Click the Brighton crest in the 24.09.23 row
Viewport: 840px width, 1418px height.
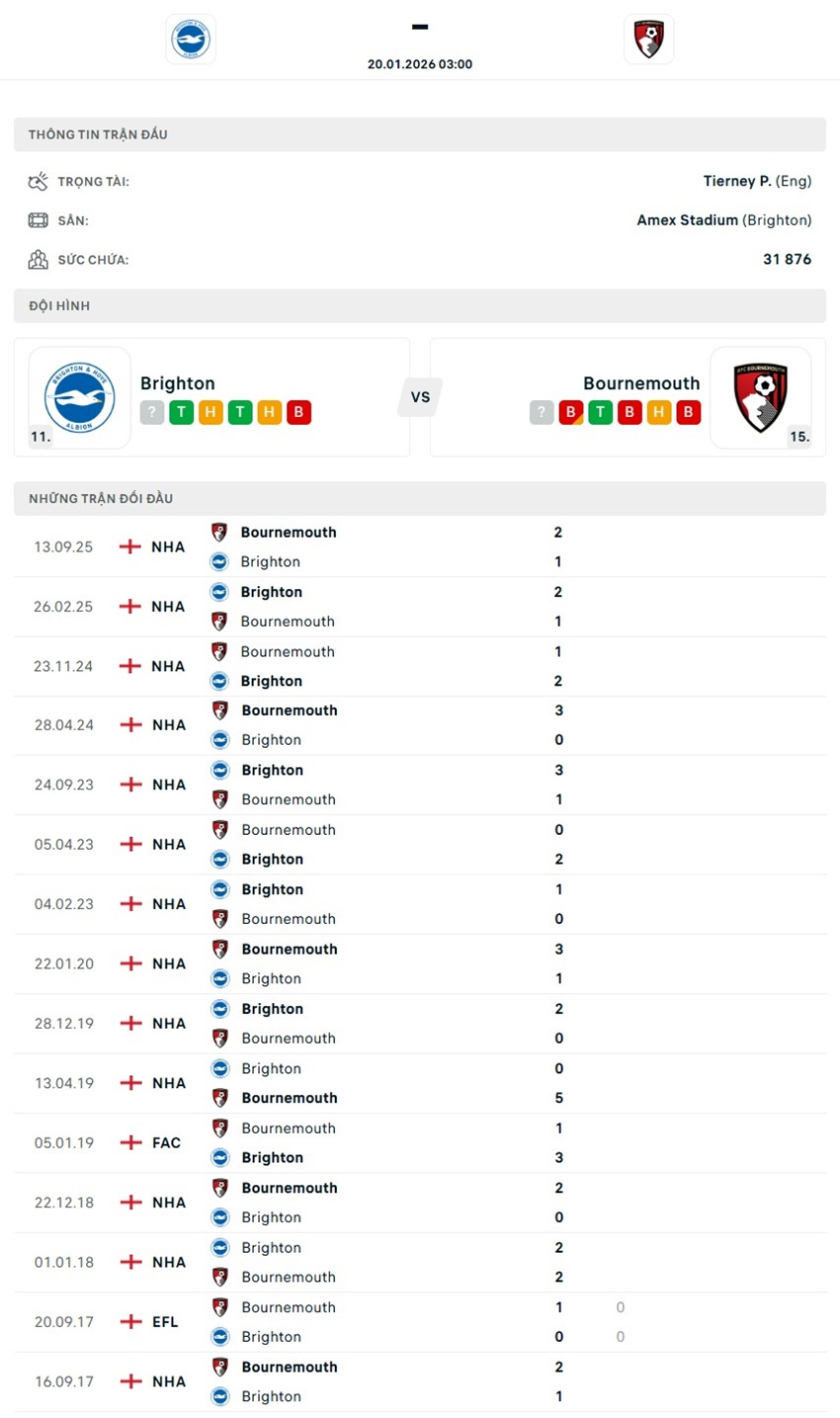[218, 769]
